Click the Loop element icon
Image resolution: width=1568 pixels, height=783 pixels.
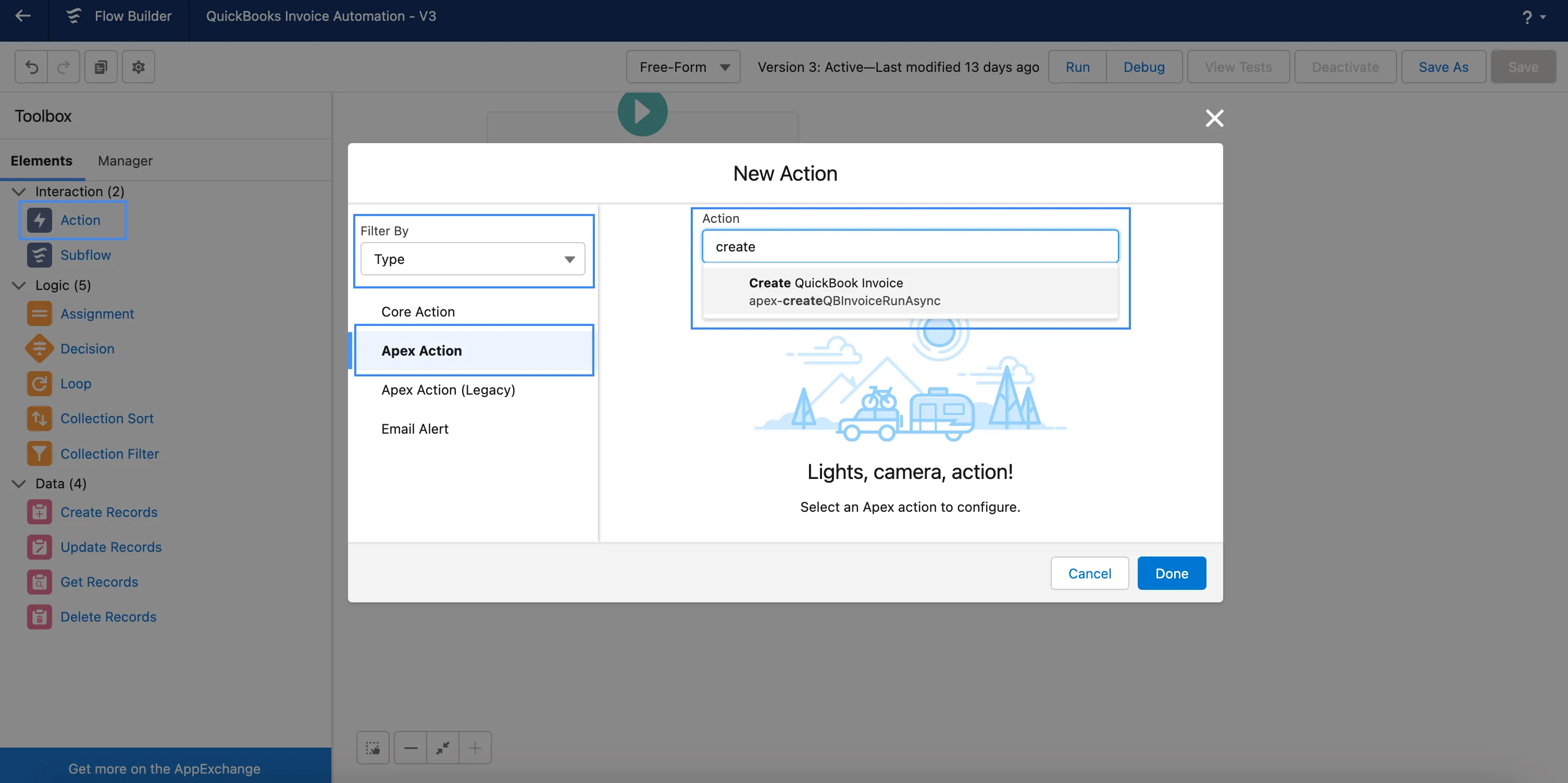(39, 383)
